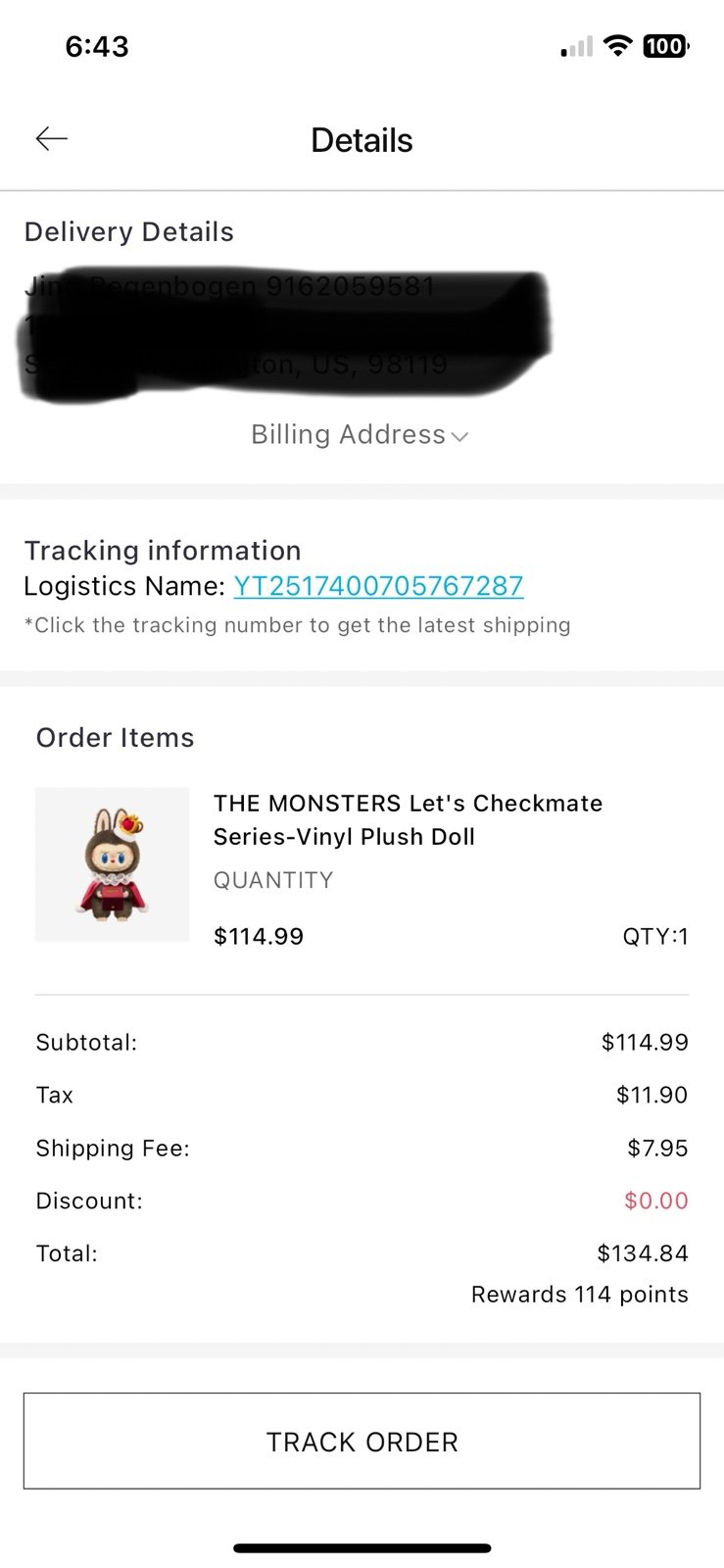The width and height of the screenshot is (724, 1568).
Task: Open tracking number YT2517400705767287 link
Action: [x=378, y=586]
